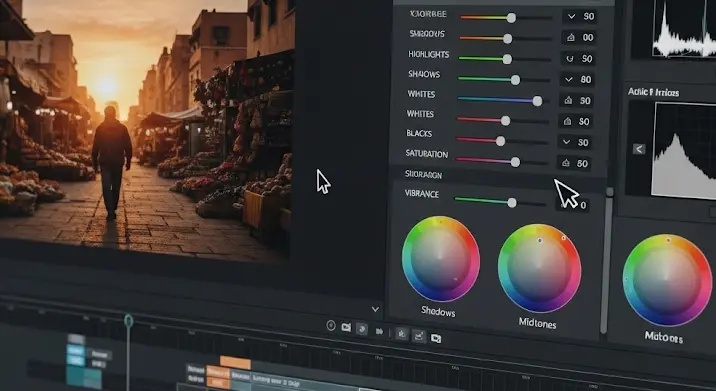716x391 pixels.
Task: Click the SATURATION label text
Action: pos(426,154)
